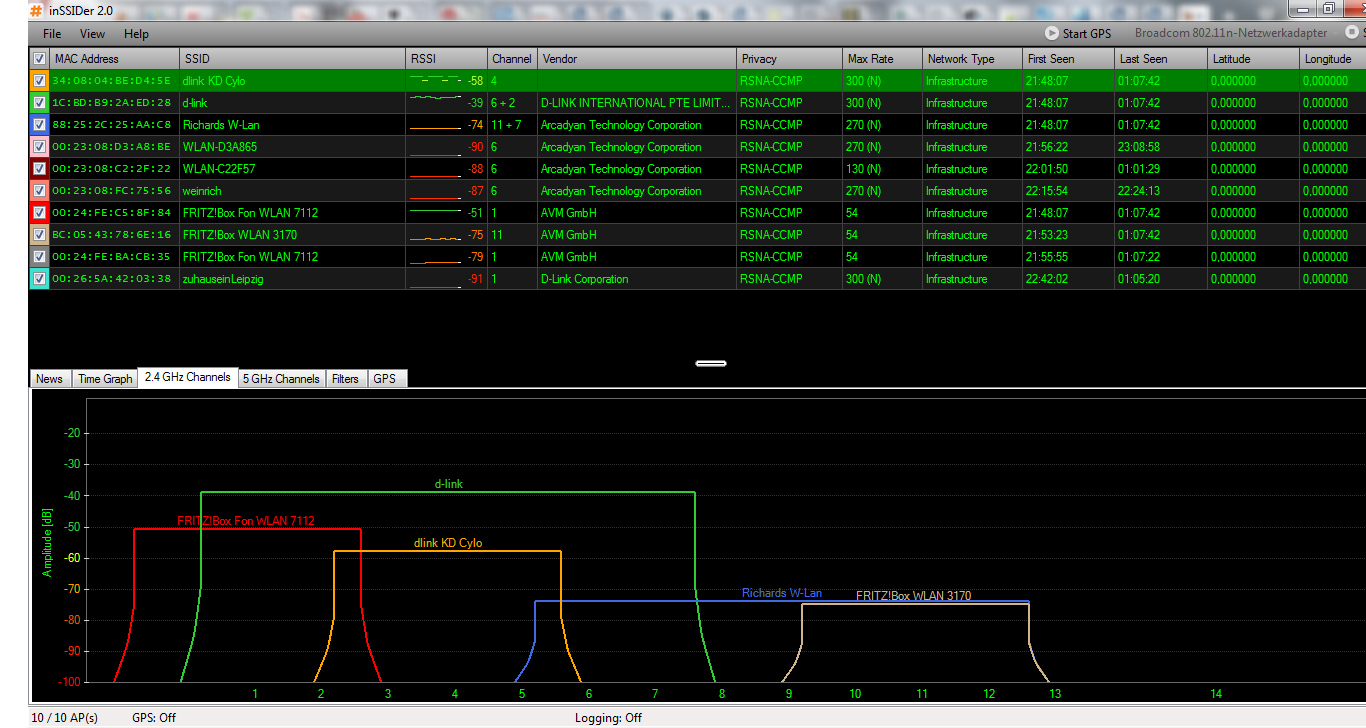Image resolution: width=1366 pixels, height=728 pixels.
Task: Click the GPS: Off status text
Action: 154,718
